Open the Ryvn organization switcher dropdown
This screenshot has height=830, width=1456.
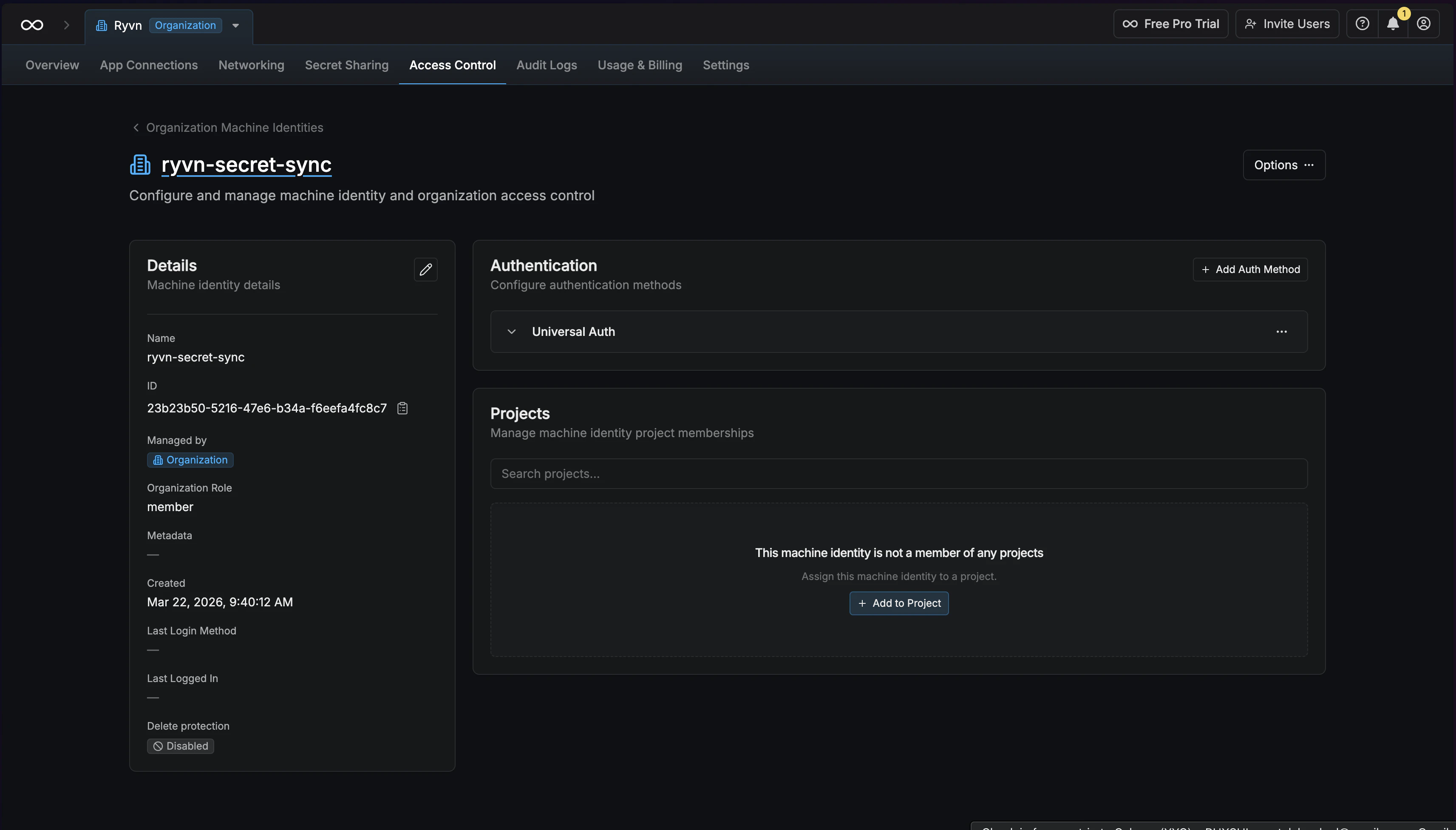coord(235,25)
